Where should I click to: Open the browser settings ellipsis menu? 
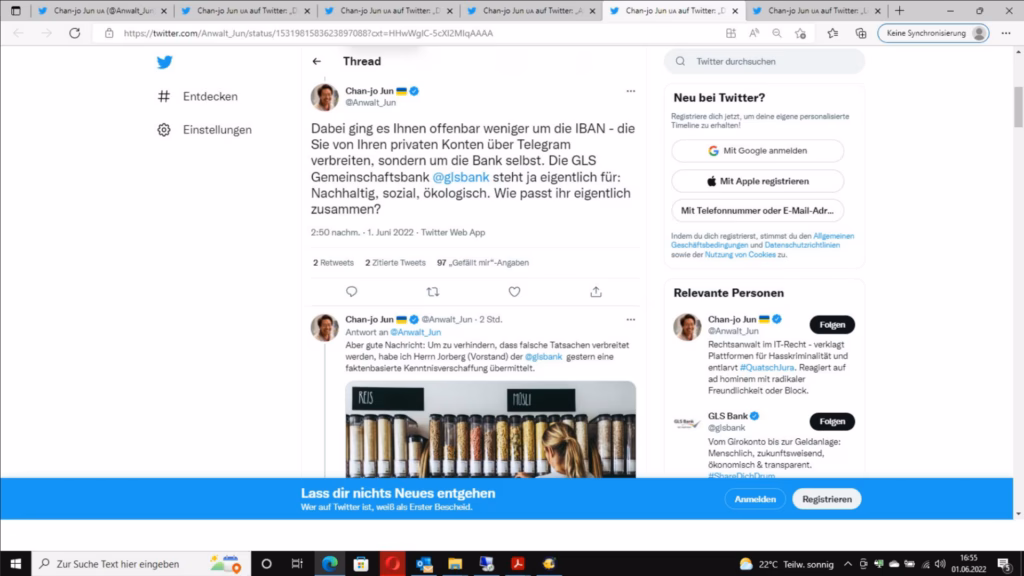point(1007,33)
